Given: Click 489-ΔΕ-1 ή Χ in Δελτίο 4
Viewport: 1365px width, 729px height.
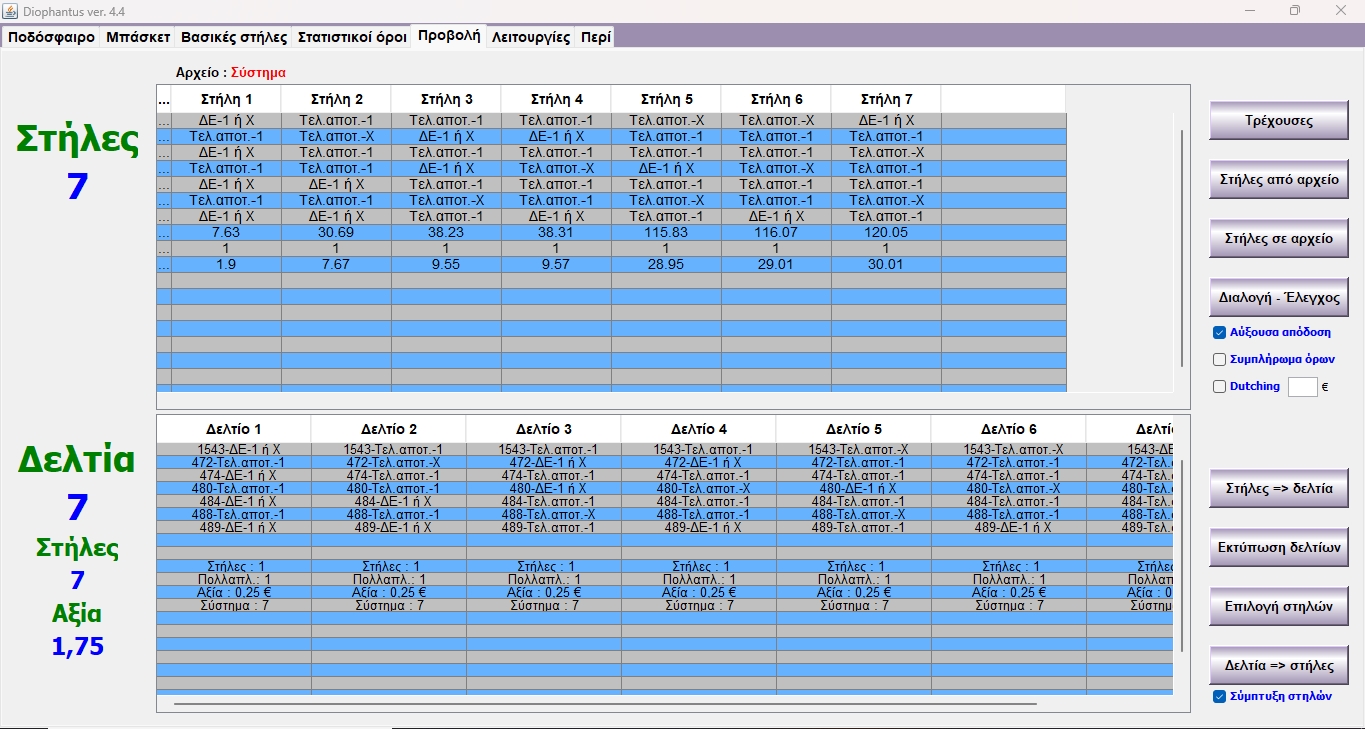Looking at the screenshot, I should 698,527.
